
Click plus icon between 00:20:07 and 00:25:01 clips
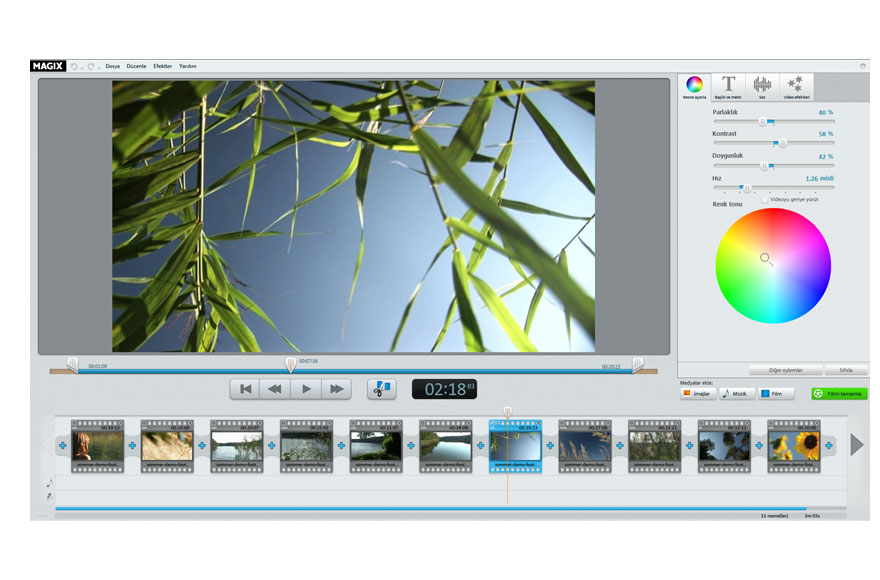[272, 445]
